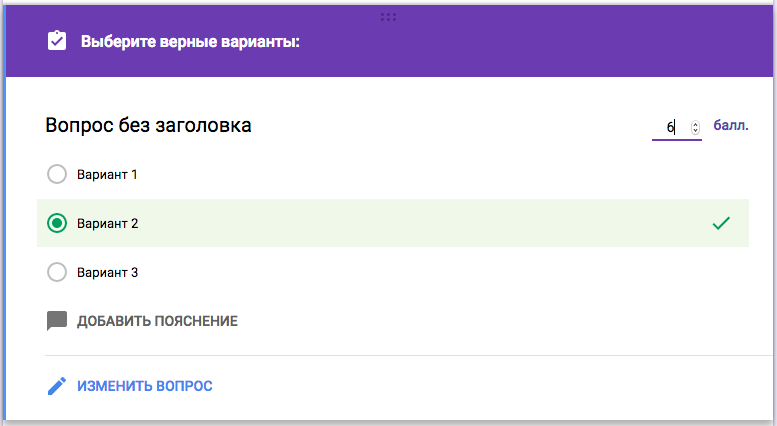Click the green checkmark beside Вариант 2
The image size is (777, 426).
point(721,223)
